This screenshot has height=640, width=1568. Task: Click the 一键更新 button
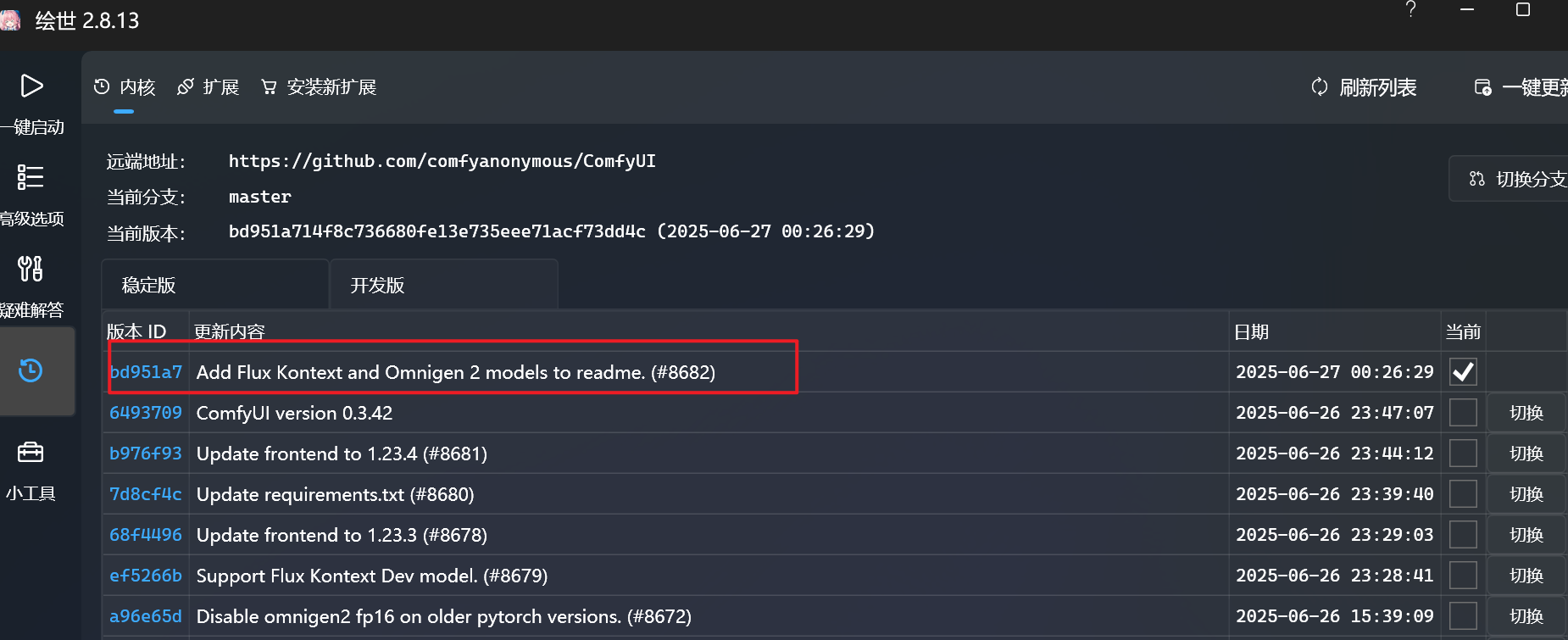(1521, 87)
